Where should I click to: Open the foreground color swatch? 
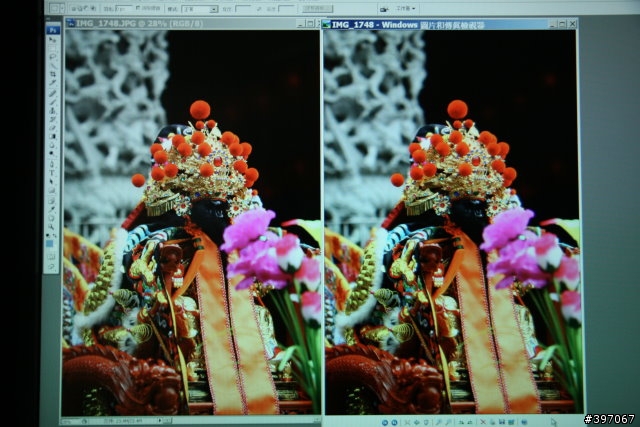tap(50, 244)
